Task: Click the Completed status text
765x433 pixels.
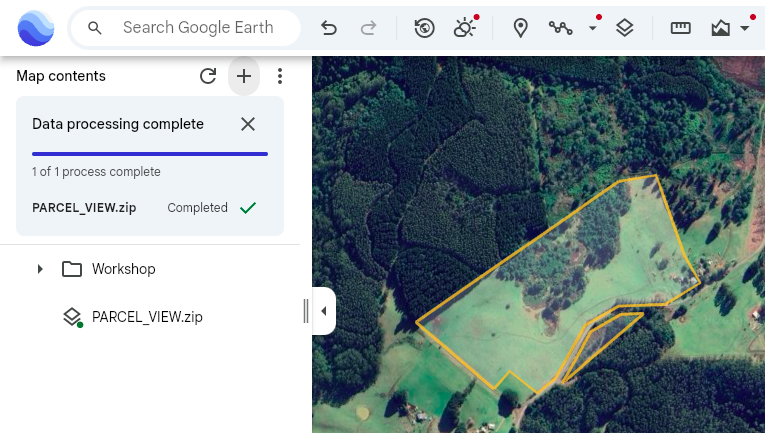Action: 198,208
